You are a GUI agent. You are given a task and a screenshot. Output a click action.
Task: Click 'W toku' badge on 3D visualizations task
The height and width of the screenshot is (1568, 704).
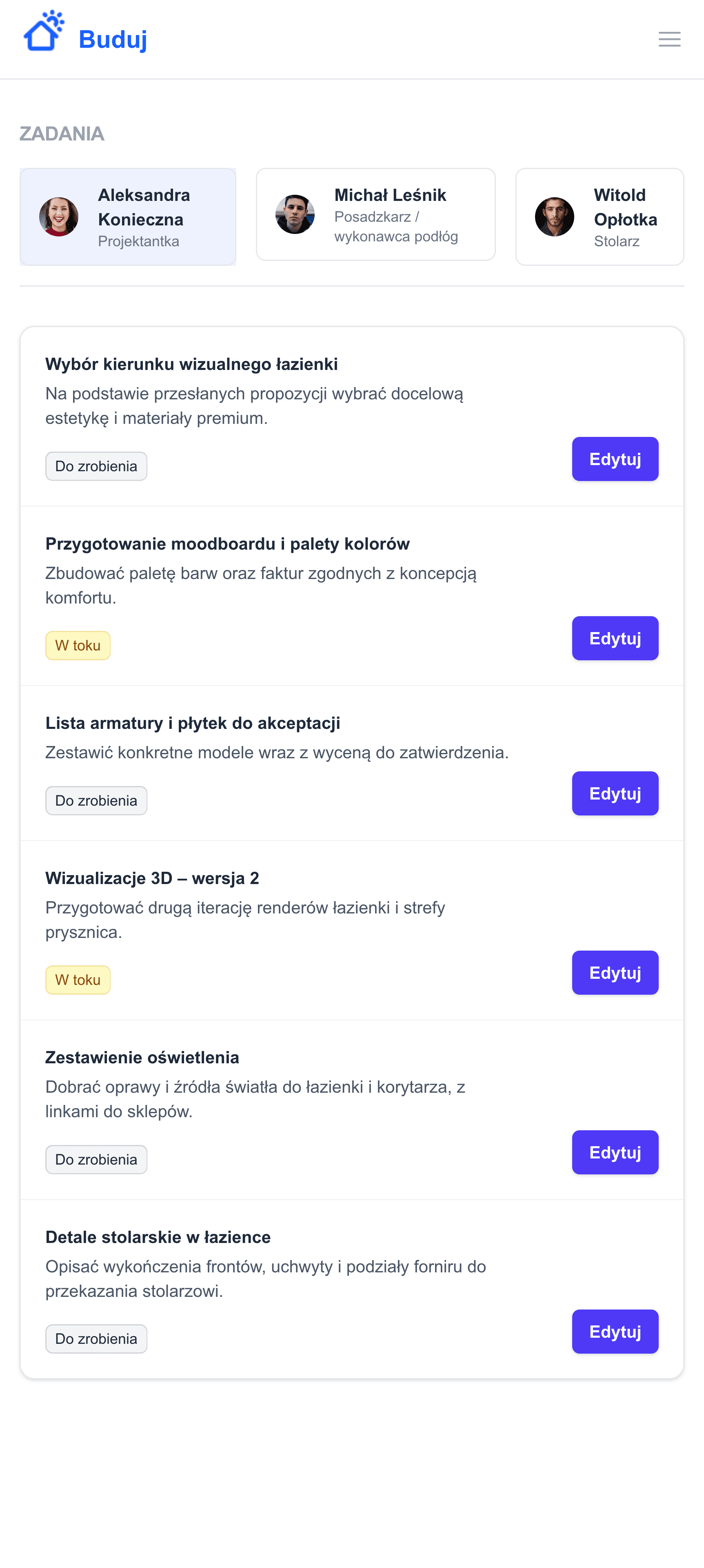78,980
